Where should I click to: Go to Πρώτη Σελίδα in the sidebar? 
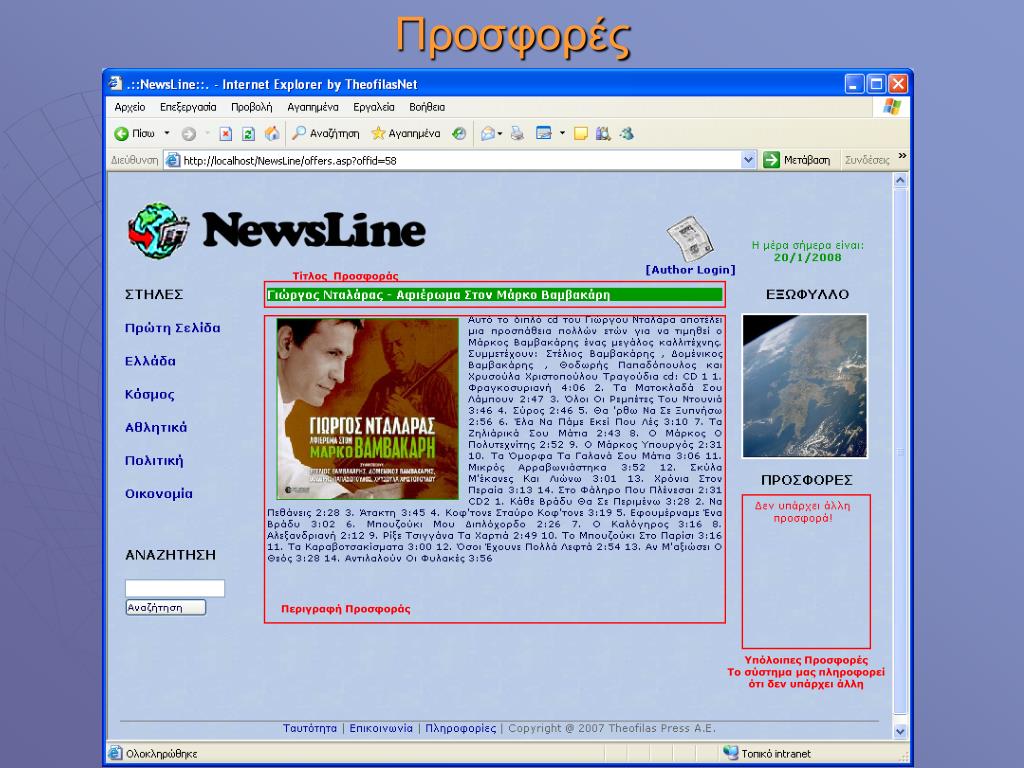pos(172,328)
